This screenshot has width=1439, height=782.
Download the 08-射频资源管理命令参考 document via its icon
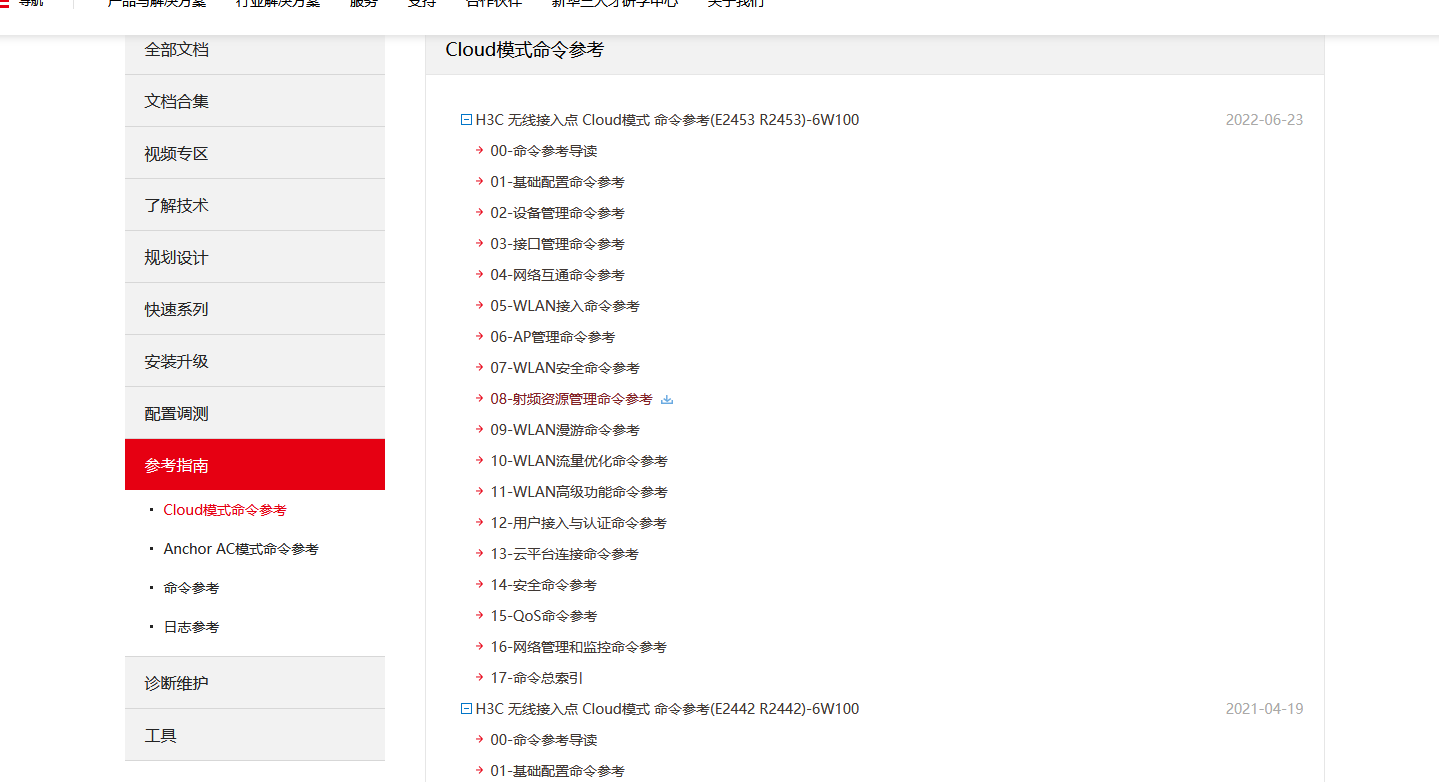pyautogui.click(x=667, y=399)
